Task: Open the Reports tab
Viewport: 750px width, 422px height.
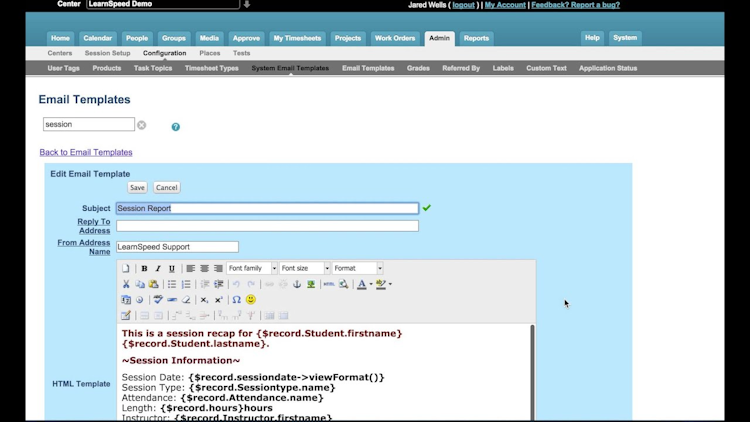Action: pos(476,38)
